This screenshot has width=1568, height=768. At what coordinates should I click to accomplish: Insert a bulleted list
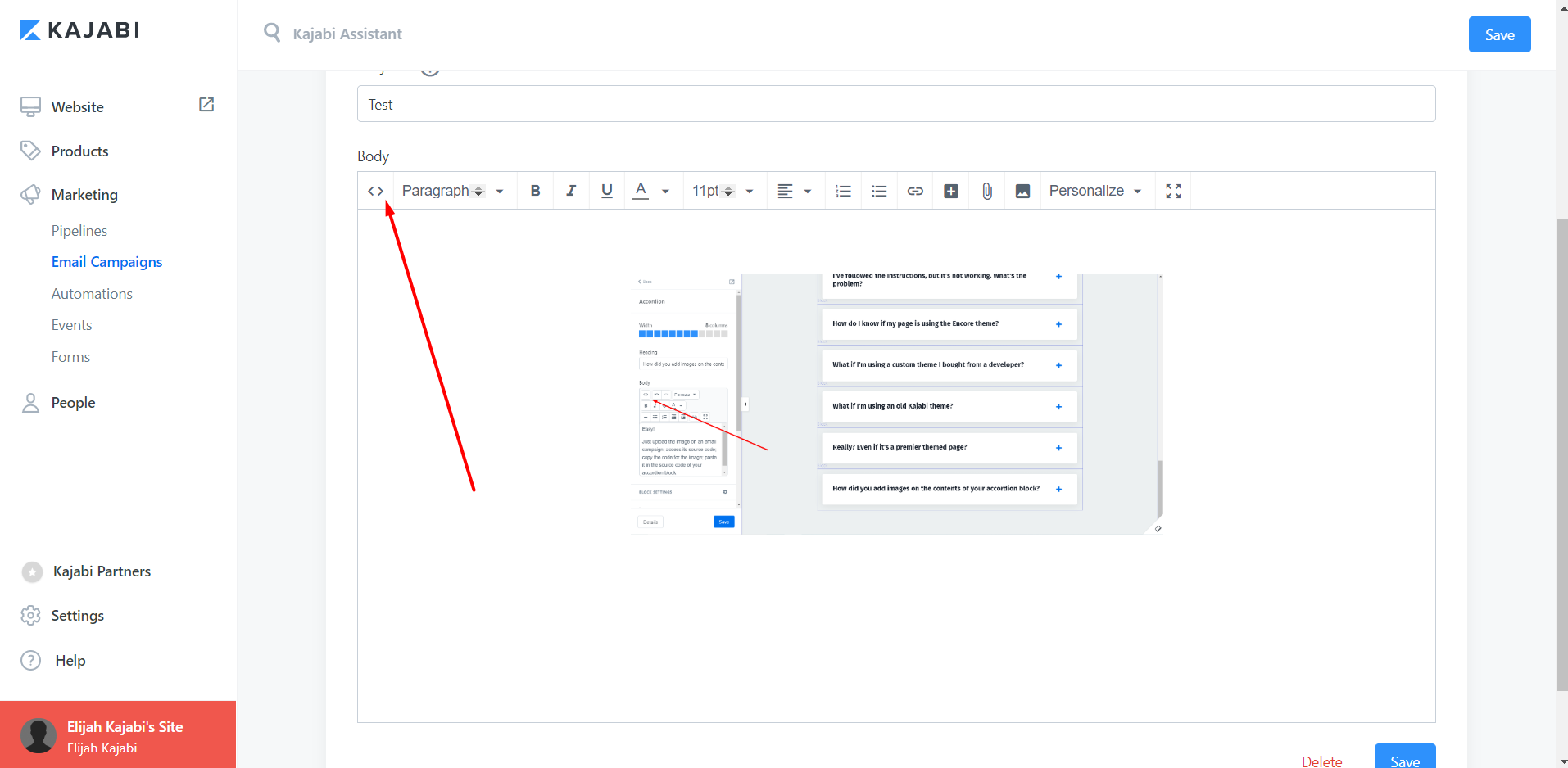[x=879, y=191]
